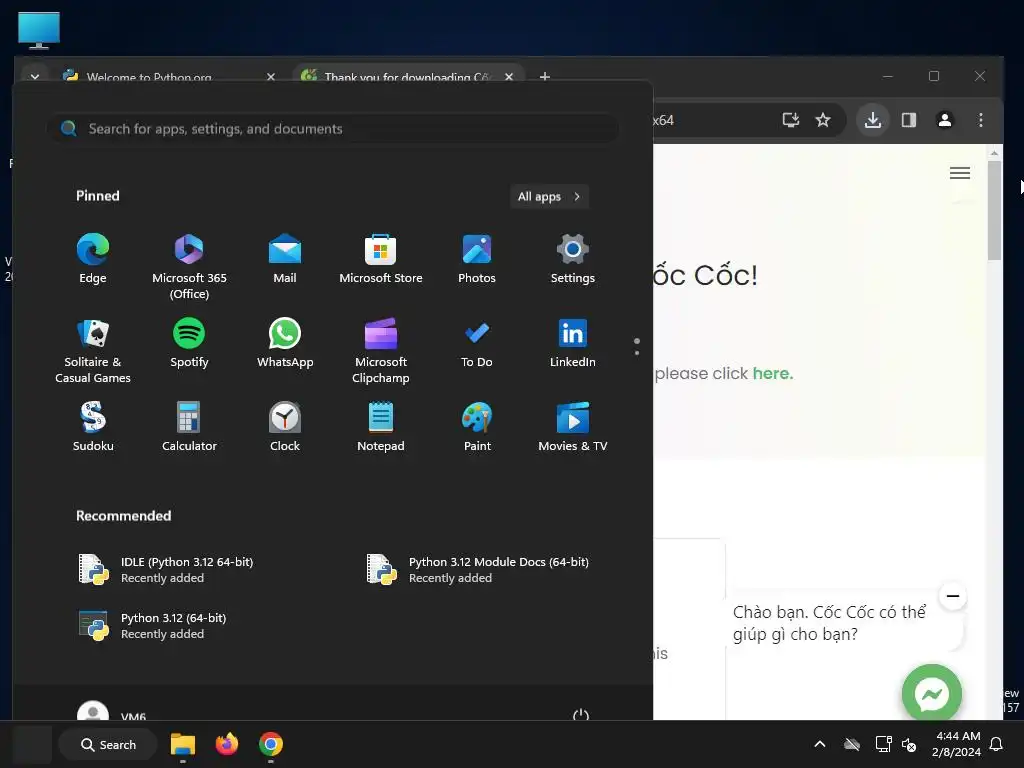The image size is (1024, 768).
Task: Switch to Chrome in taskbar
Action: 270,744
